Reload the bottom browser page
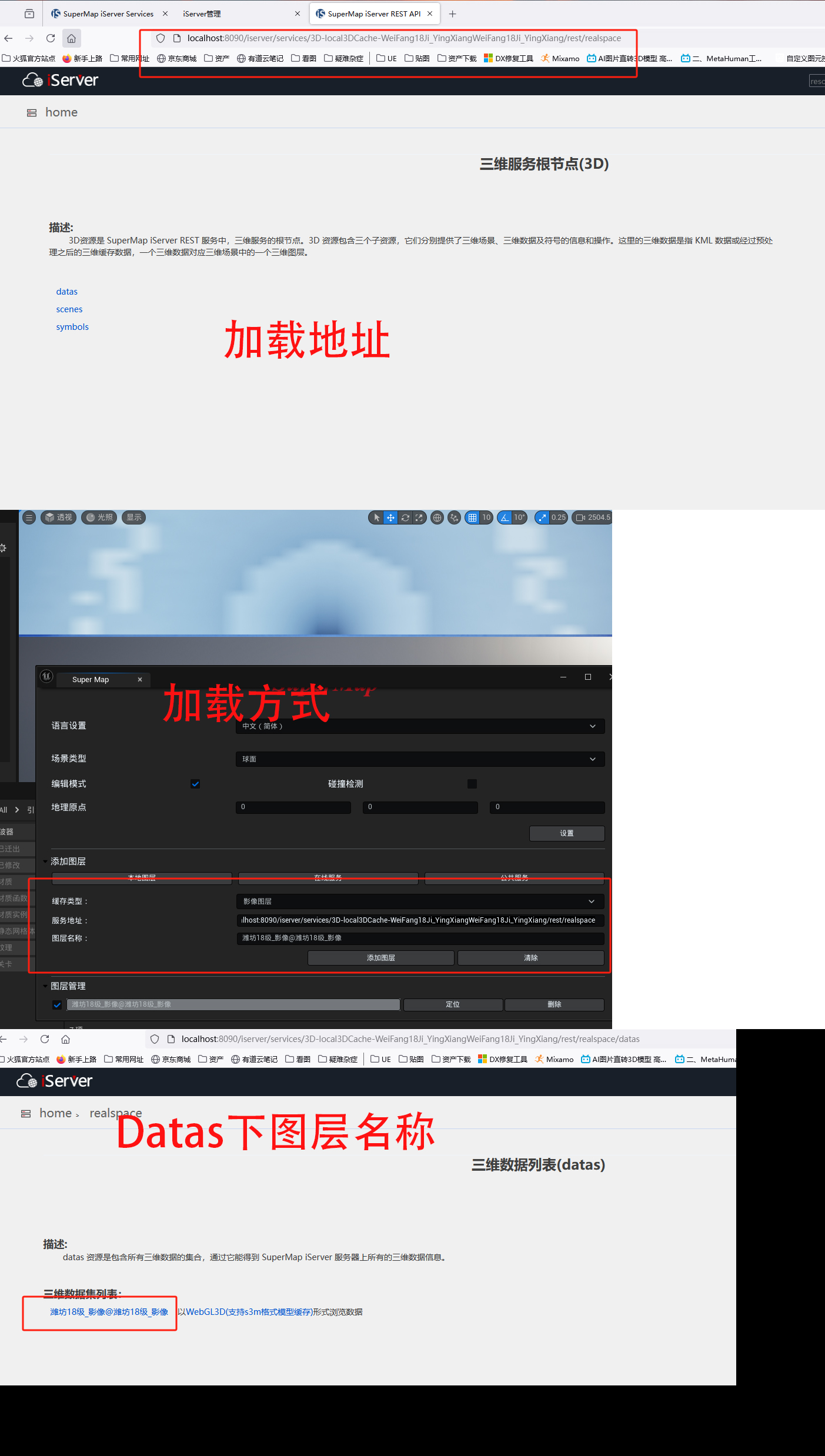The width and height of the screenshot is (825, 1456). point(45,1039)
